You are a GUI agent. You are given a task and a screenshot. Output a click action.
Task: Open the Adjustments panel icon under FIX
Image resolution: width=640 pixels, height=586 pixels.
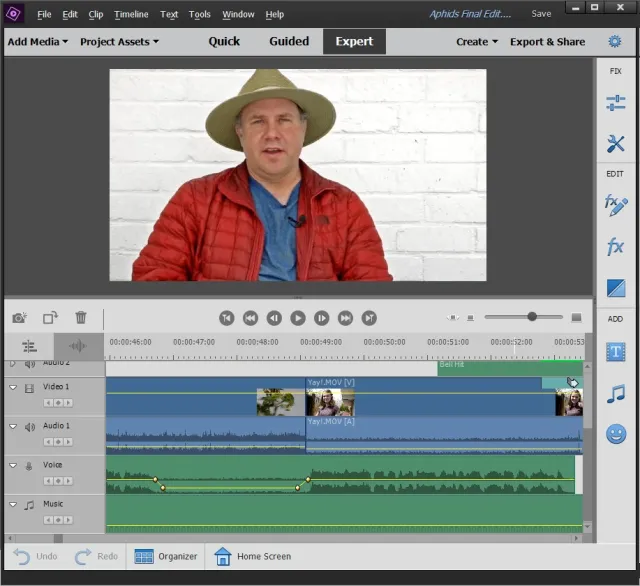coord(616,104)
